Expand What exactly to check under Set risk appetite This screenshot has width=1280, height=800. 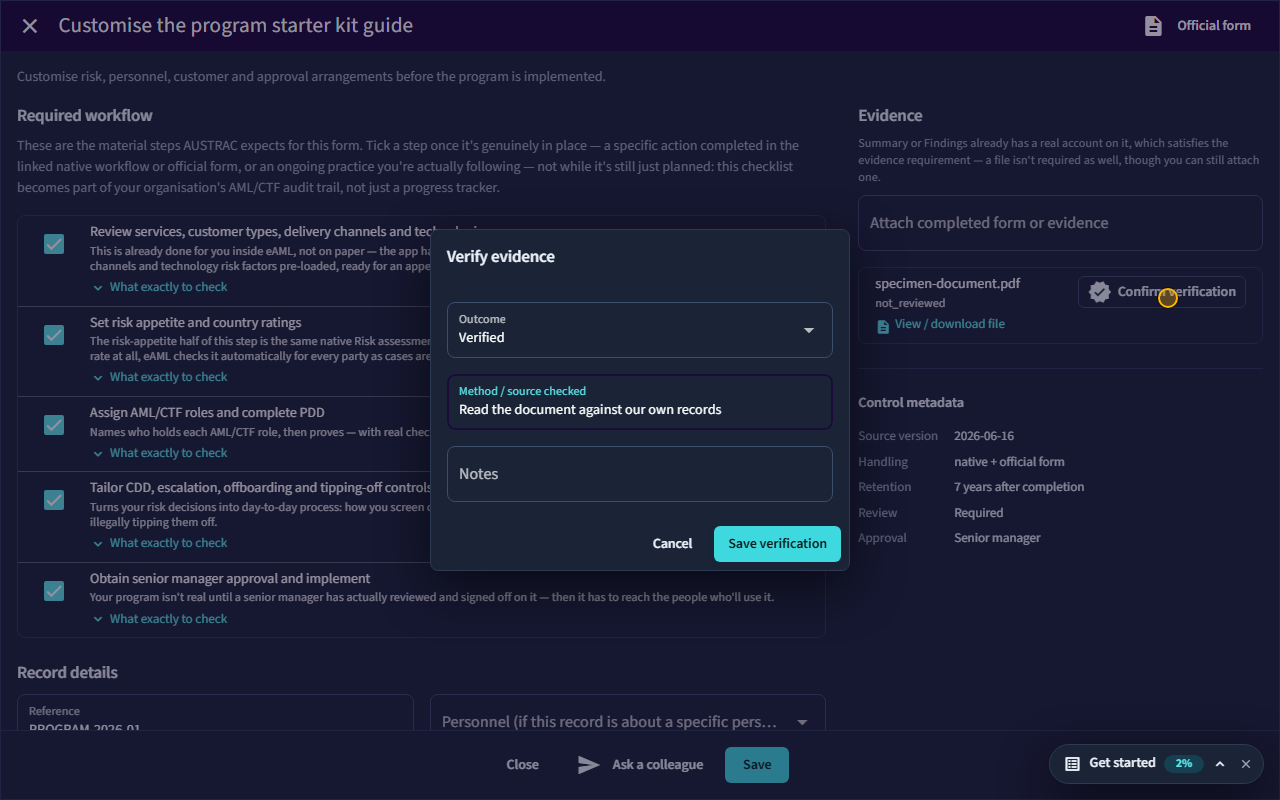coord(160,377)
